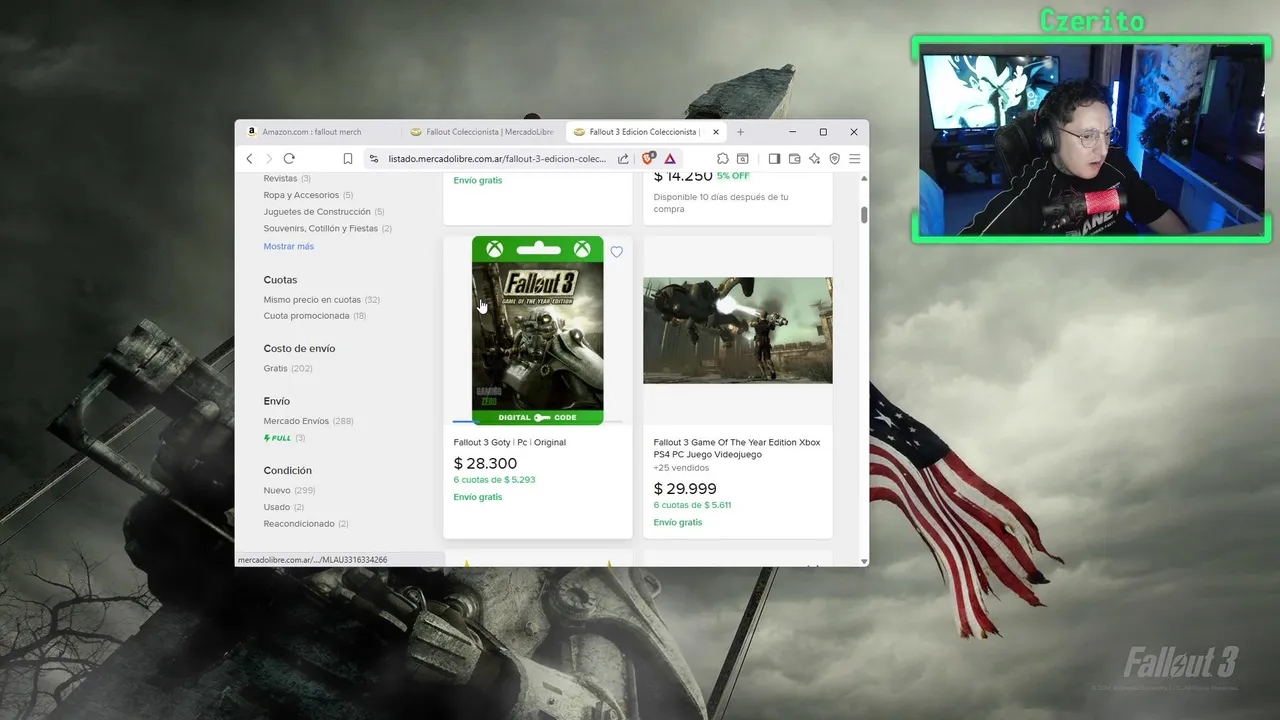Go back to the previous page
The width and height of the screenshot is (1280, 720).
tap(250, 158)
